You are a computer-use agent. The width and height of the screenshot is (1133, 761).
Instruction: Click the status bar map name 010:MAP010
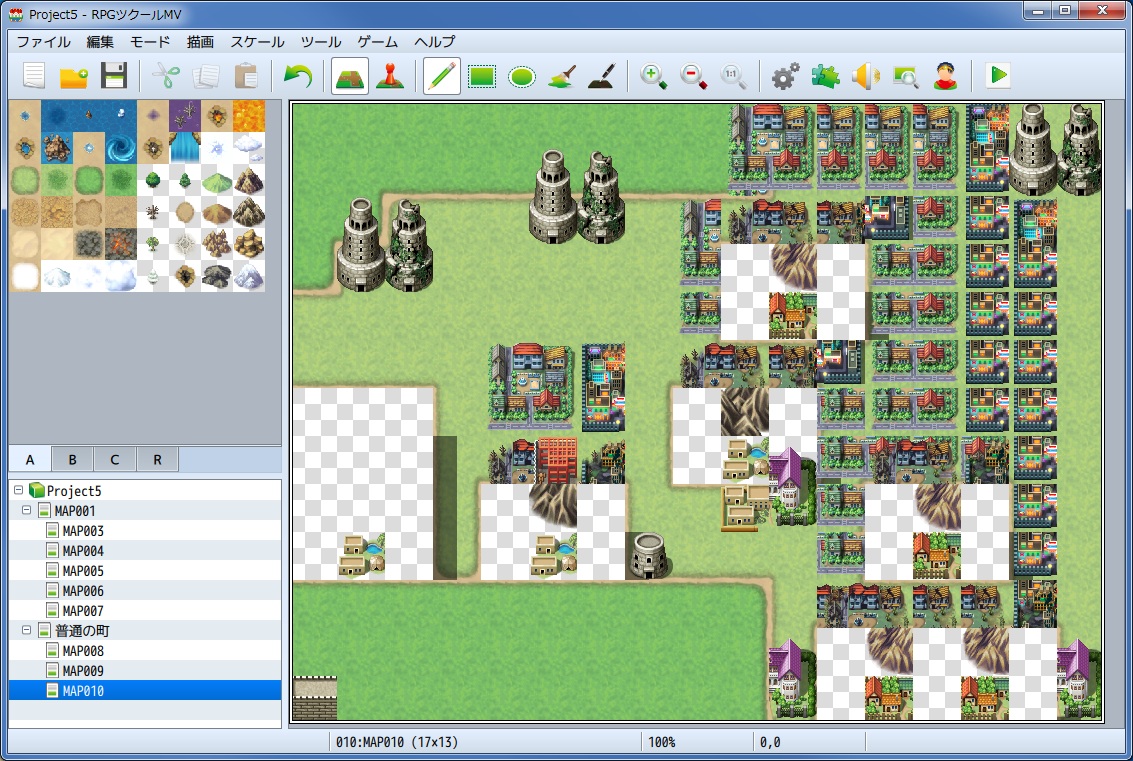point(397,742)
